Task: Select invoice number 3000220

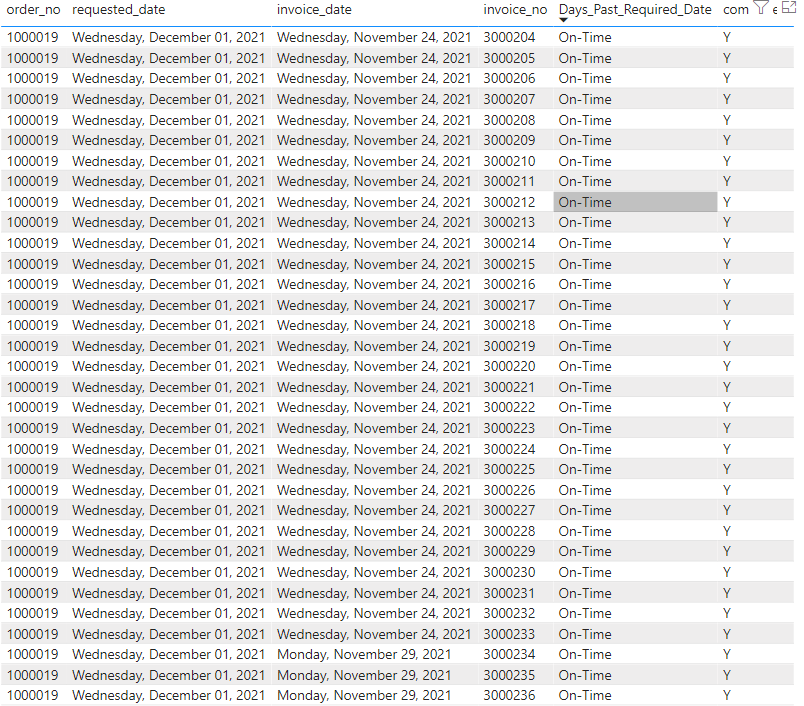Action: coord(509,367)
